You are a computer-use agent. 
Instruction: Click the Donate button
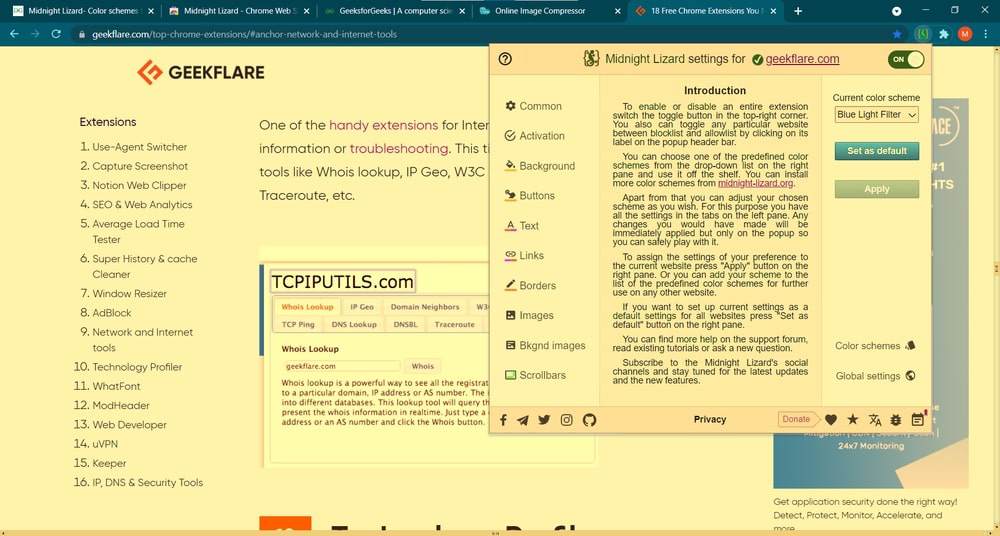coord(797,419)
